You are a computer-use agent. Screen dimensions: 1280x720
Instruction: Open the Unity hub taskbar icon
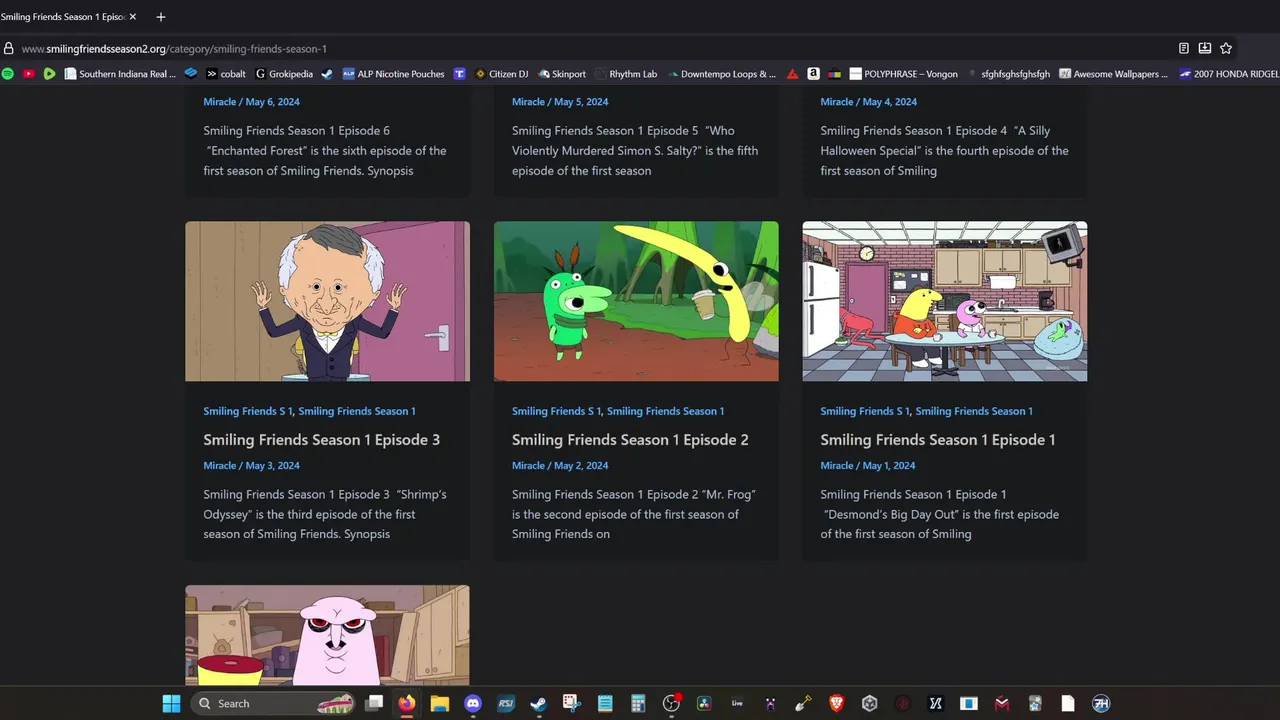pos(870,703)
